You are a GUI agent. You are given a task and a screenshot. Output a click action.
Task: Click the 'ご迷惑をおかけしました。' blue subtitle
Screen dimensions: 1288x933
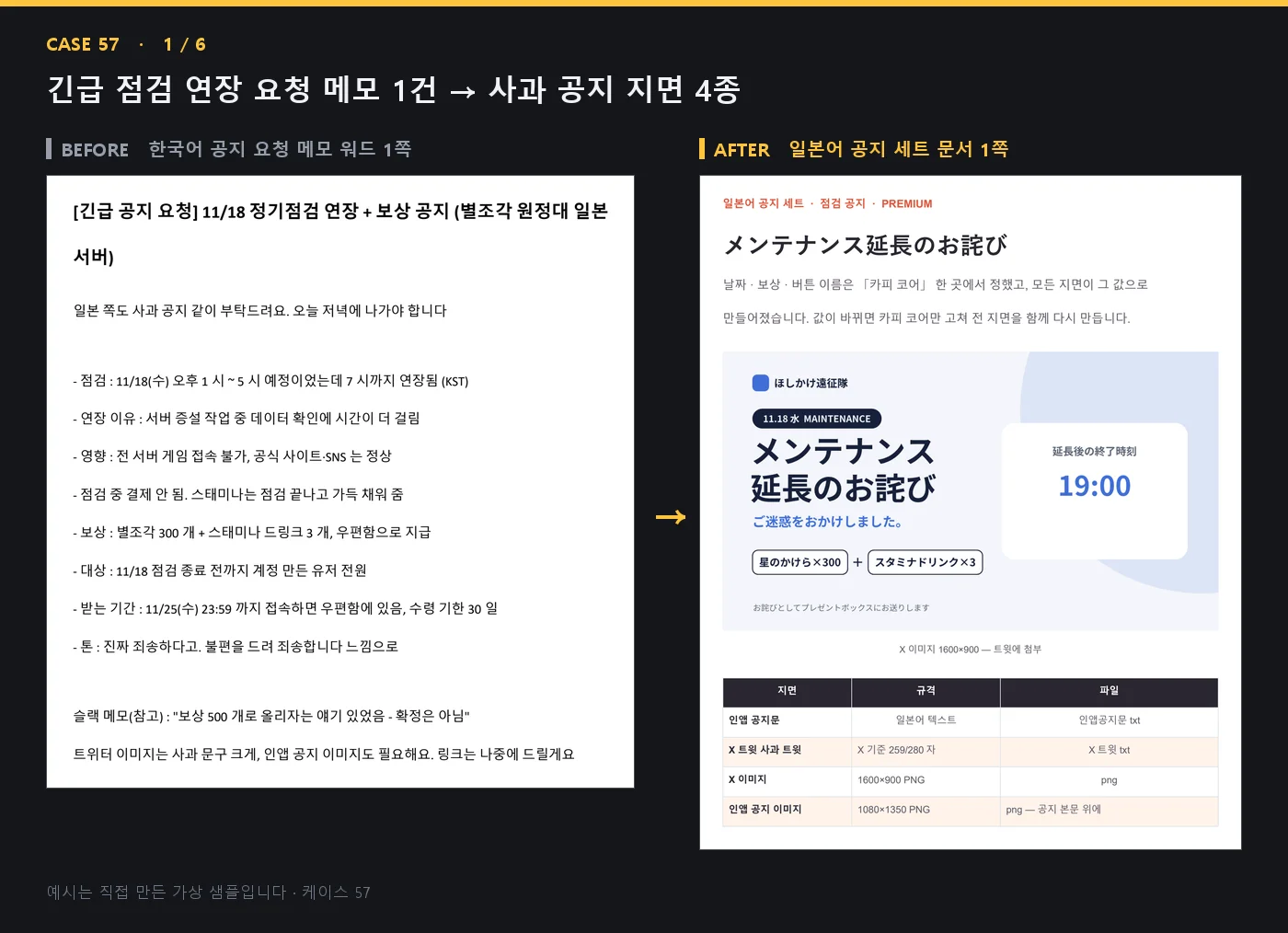pyautogui.click(x=827, y=522)
